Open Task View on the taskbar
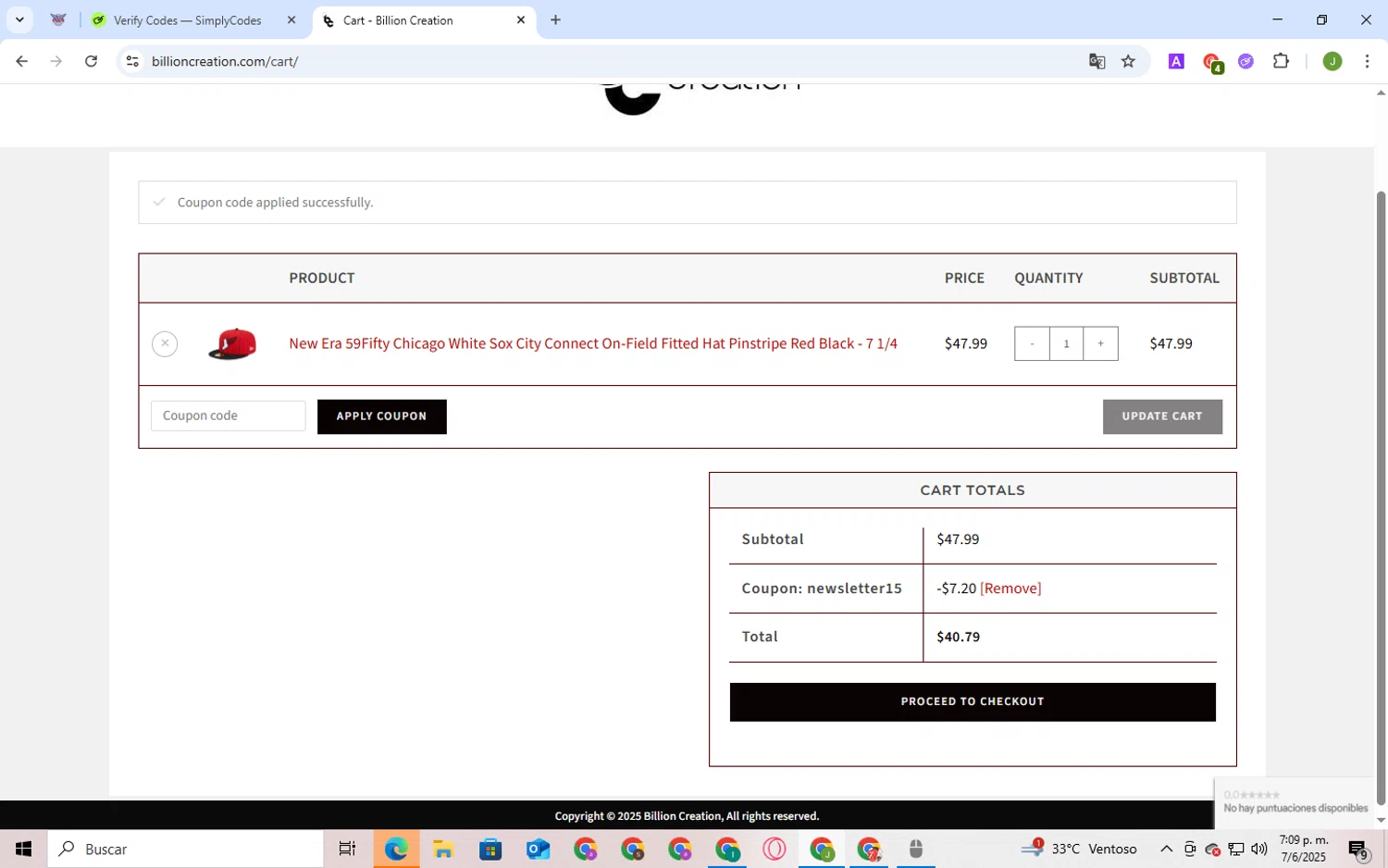The height and width of the screenshot is (868, 1388). [x=347, y=849]
